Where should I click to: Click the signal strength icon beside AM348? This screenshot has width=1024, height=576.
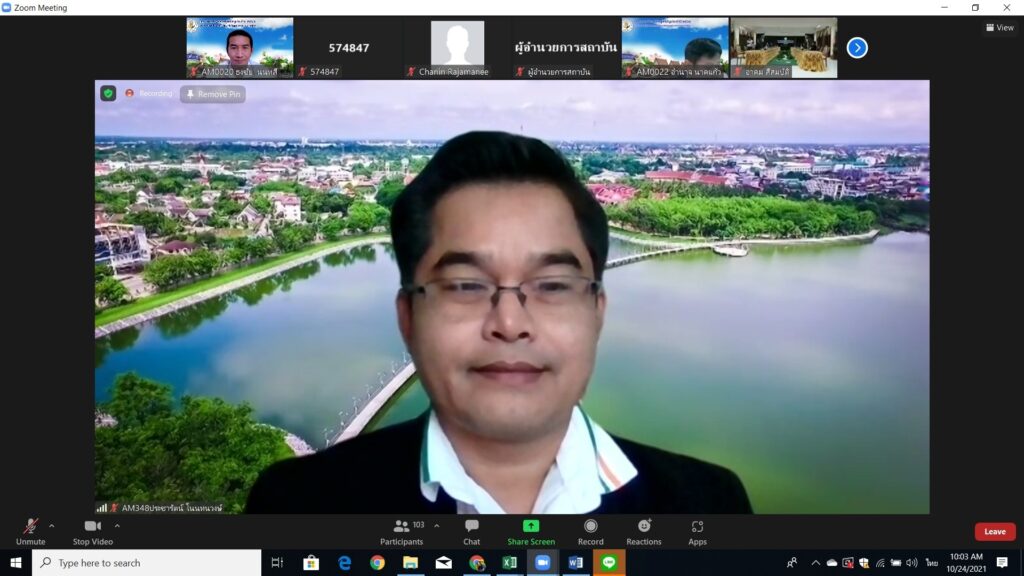click(x=101, y=507)
